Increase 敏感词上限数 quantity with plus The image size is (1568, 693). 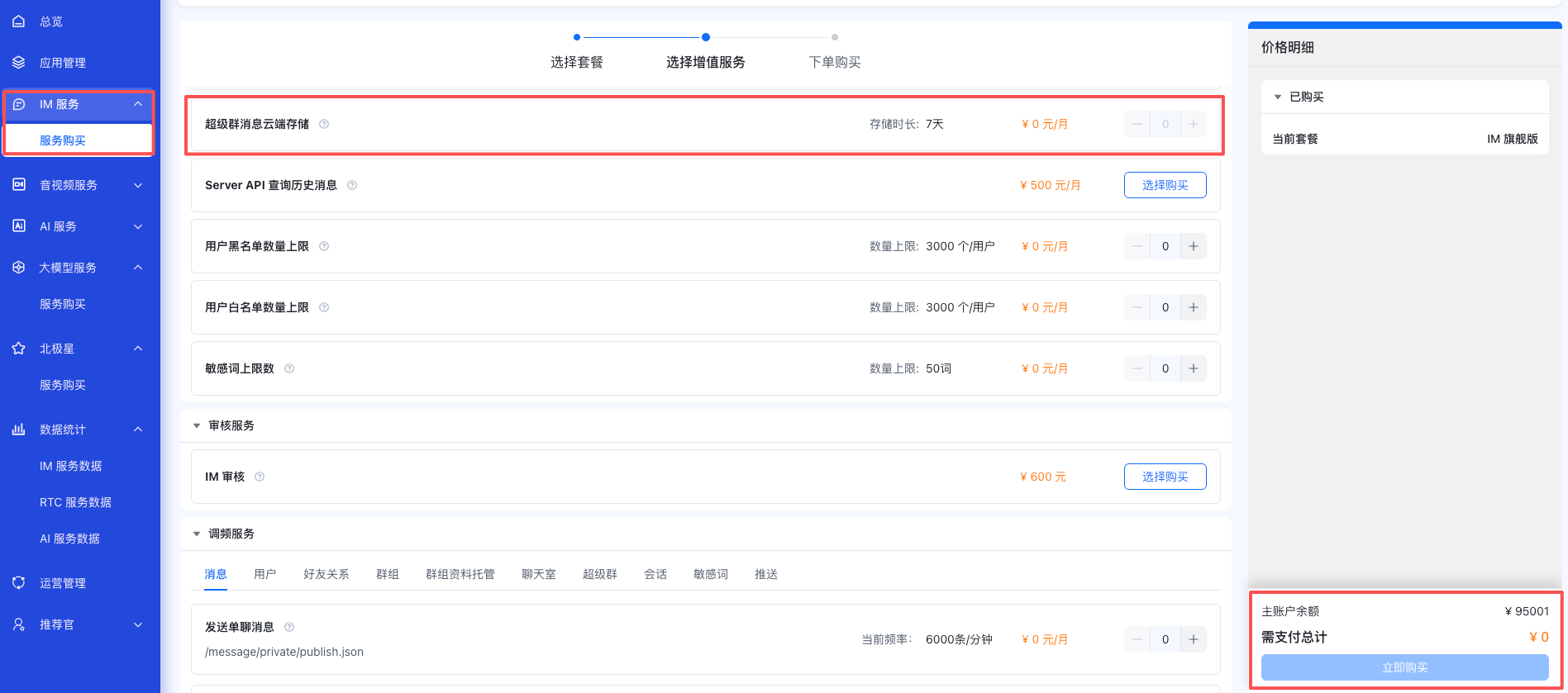(x=1194, y=368)
